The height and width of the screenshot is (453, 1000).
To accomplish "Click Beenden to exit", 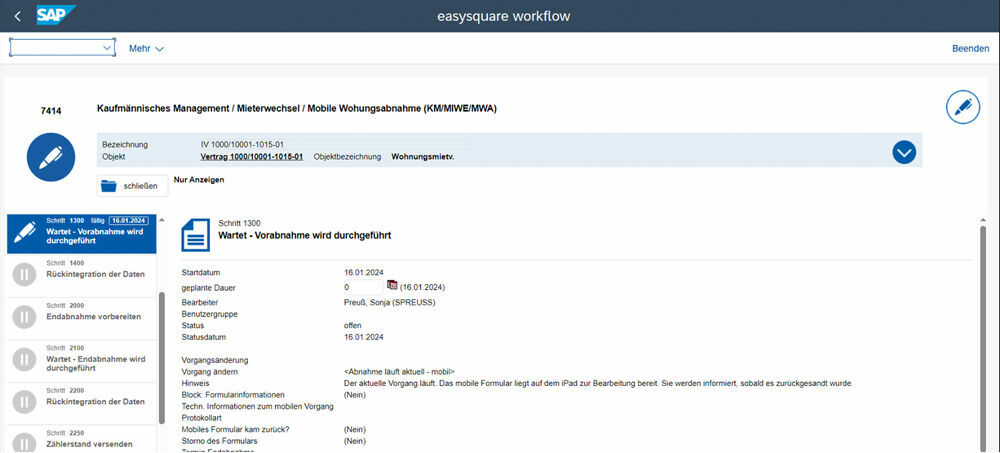I will (970, 48).
